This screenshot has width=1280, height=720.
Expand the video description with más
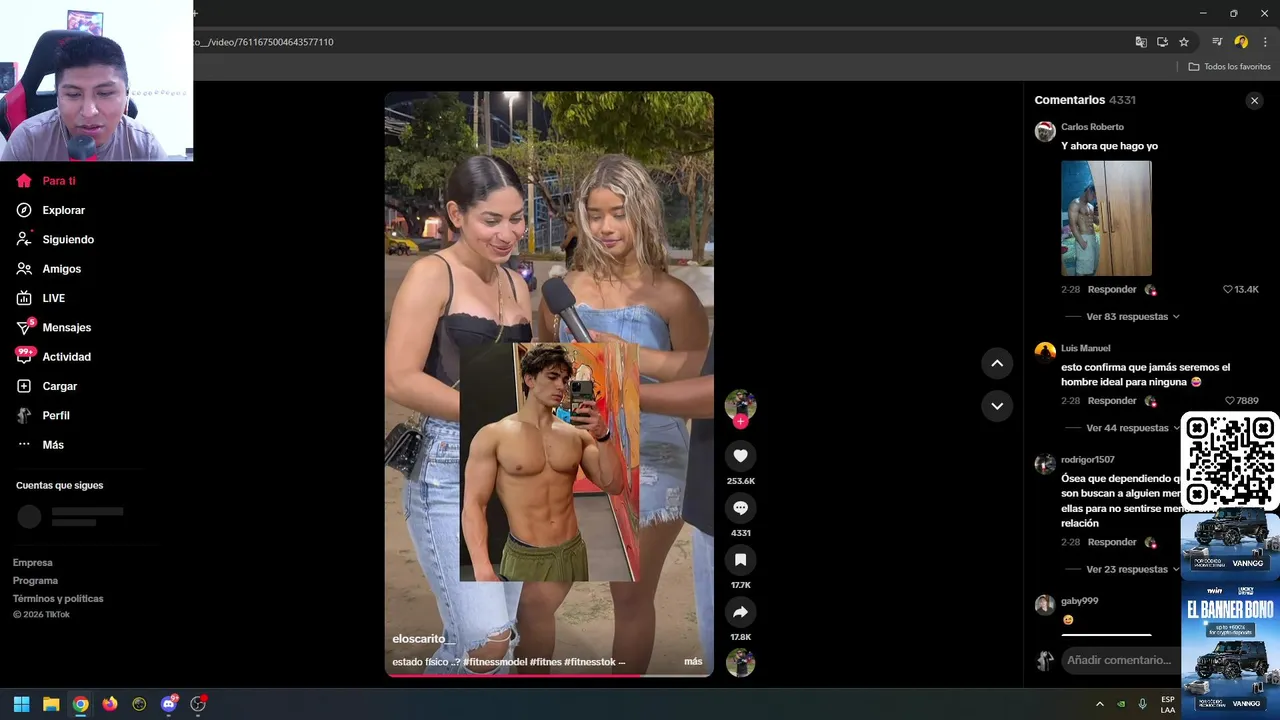pos(693,662)
